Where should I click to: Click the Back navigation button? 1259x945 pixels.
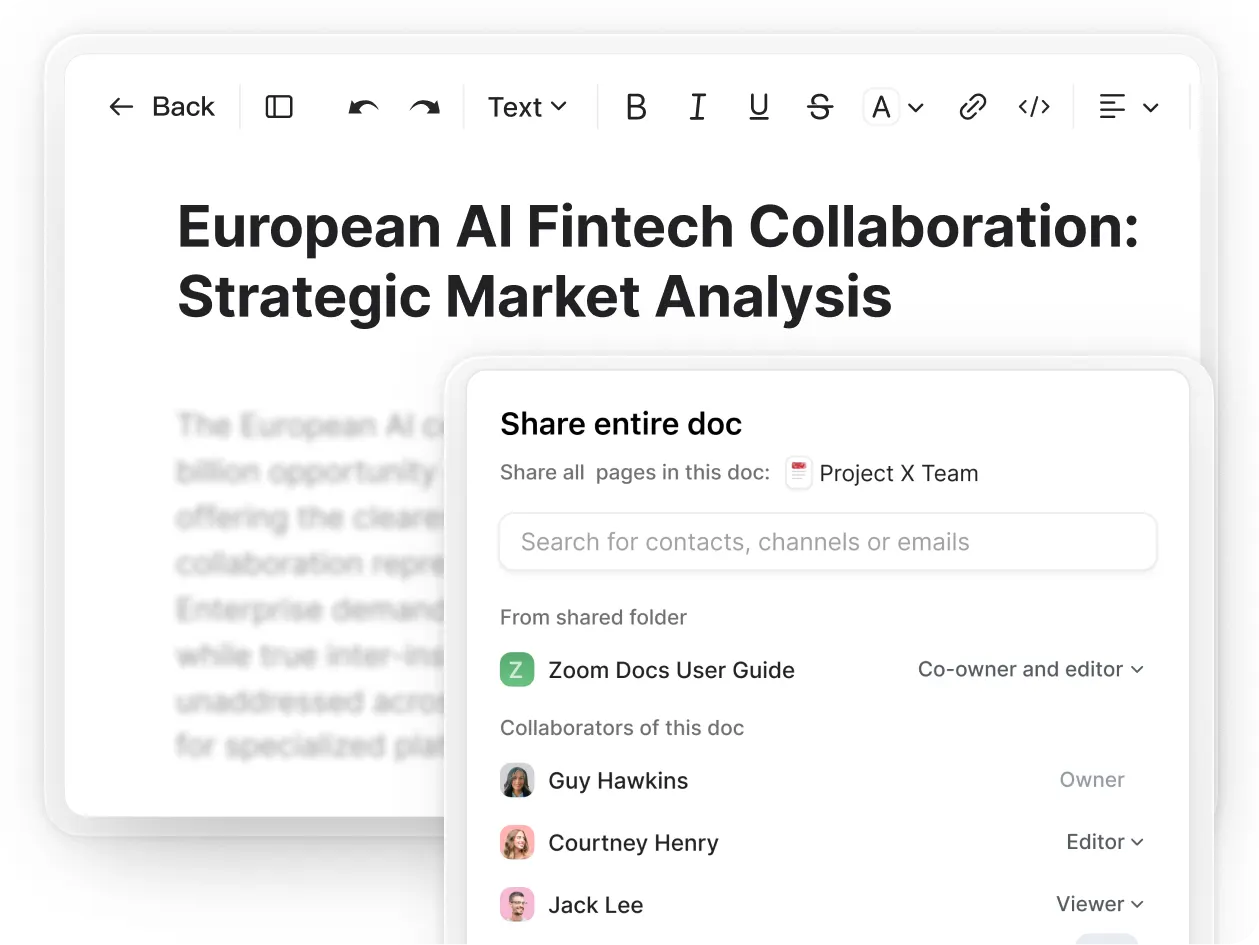163,107
